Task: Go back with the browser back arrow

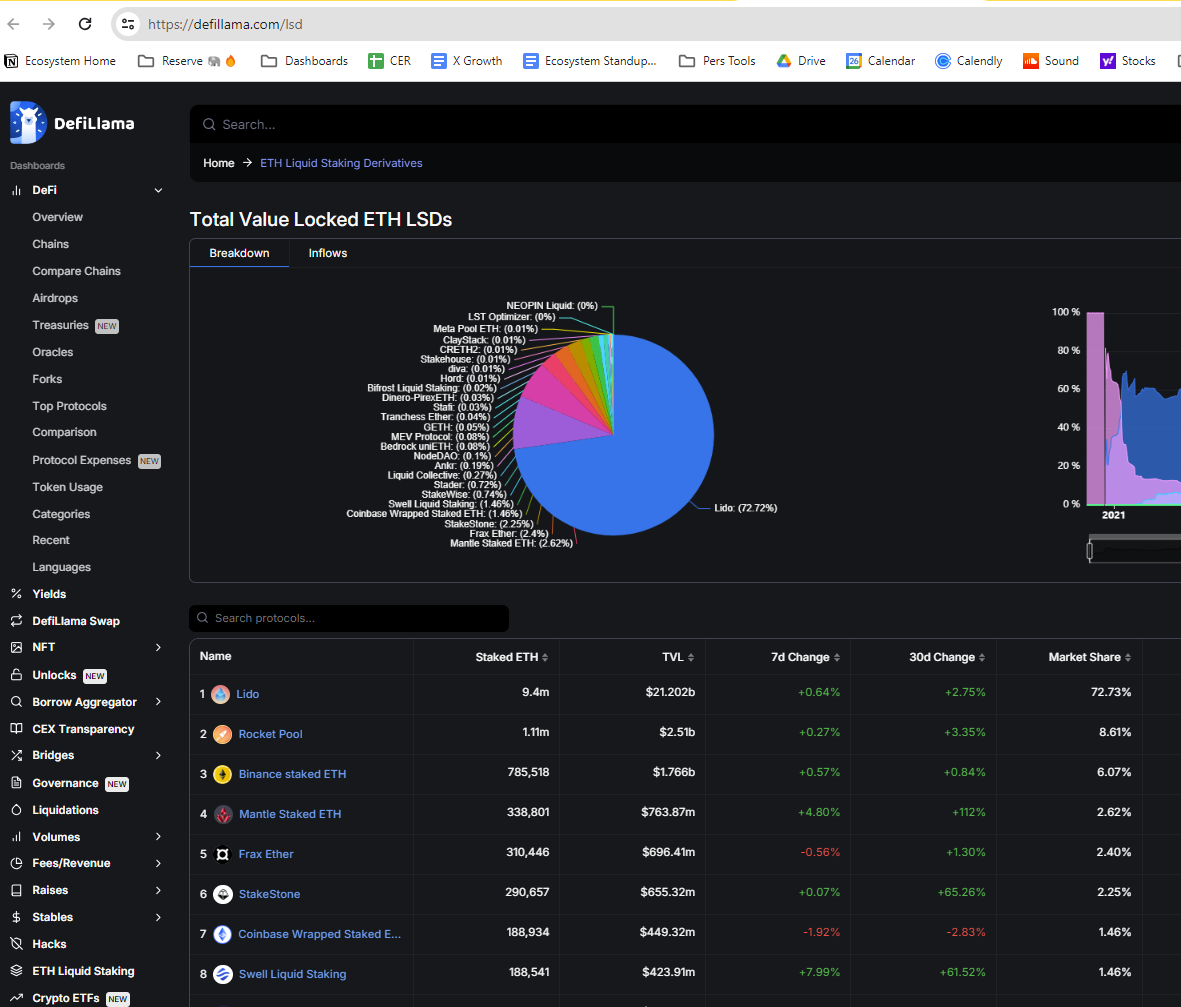Action: (14, 24)
